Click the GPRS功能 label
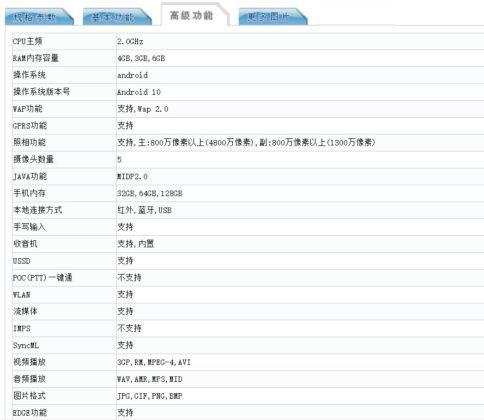Image resolution: width=484 pixels, height=420 pixels. tap(30, 126)
